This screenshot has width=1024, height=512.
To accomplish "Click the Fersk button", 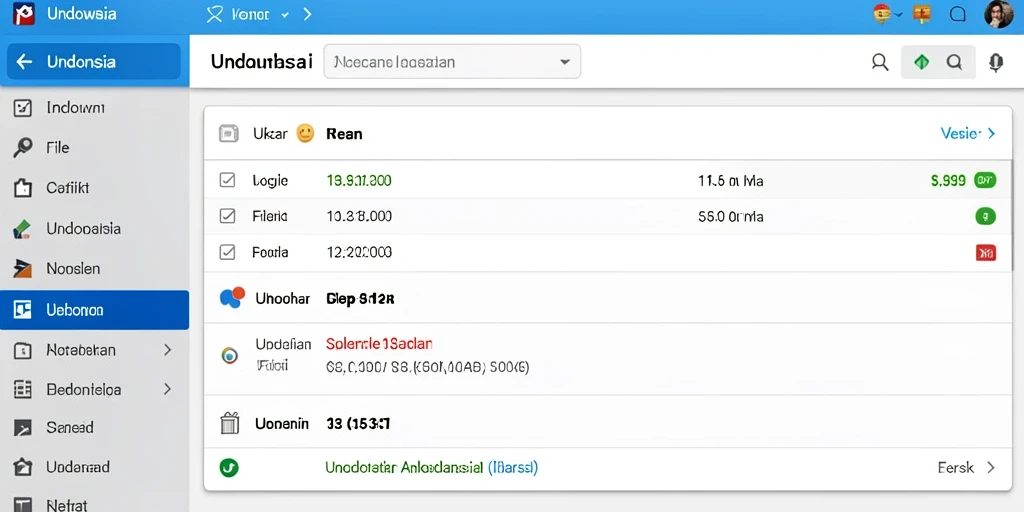I will coord(955,468).
